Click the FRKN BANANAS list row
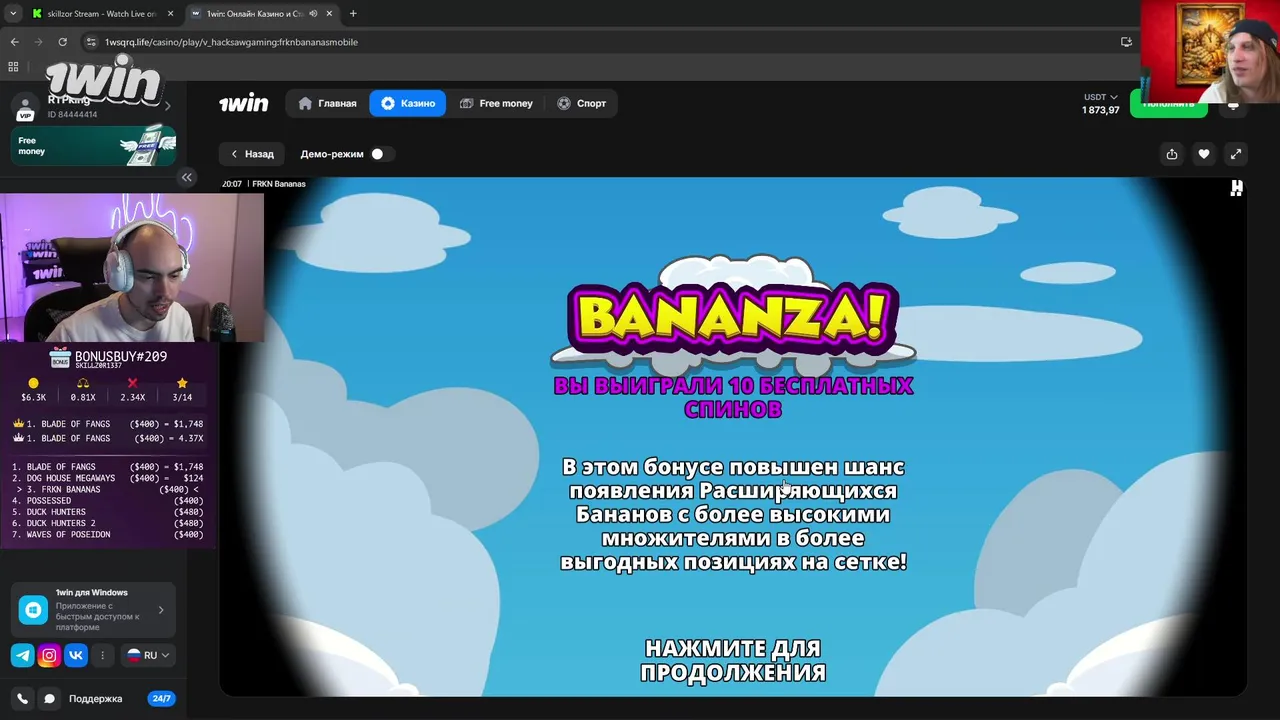 (108, 490)
